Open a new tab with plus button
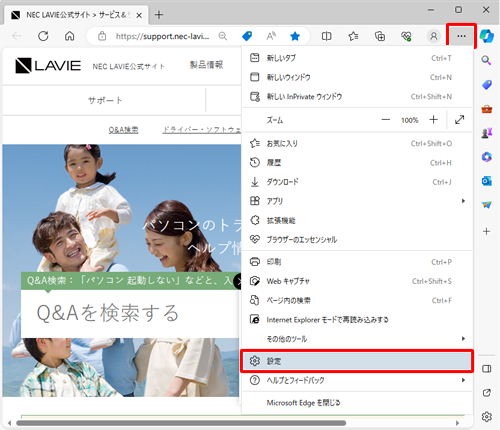This screenshot has height=430, width=500. 159,15
